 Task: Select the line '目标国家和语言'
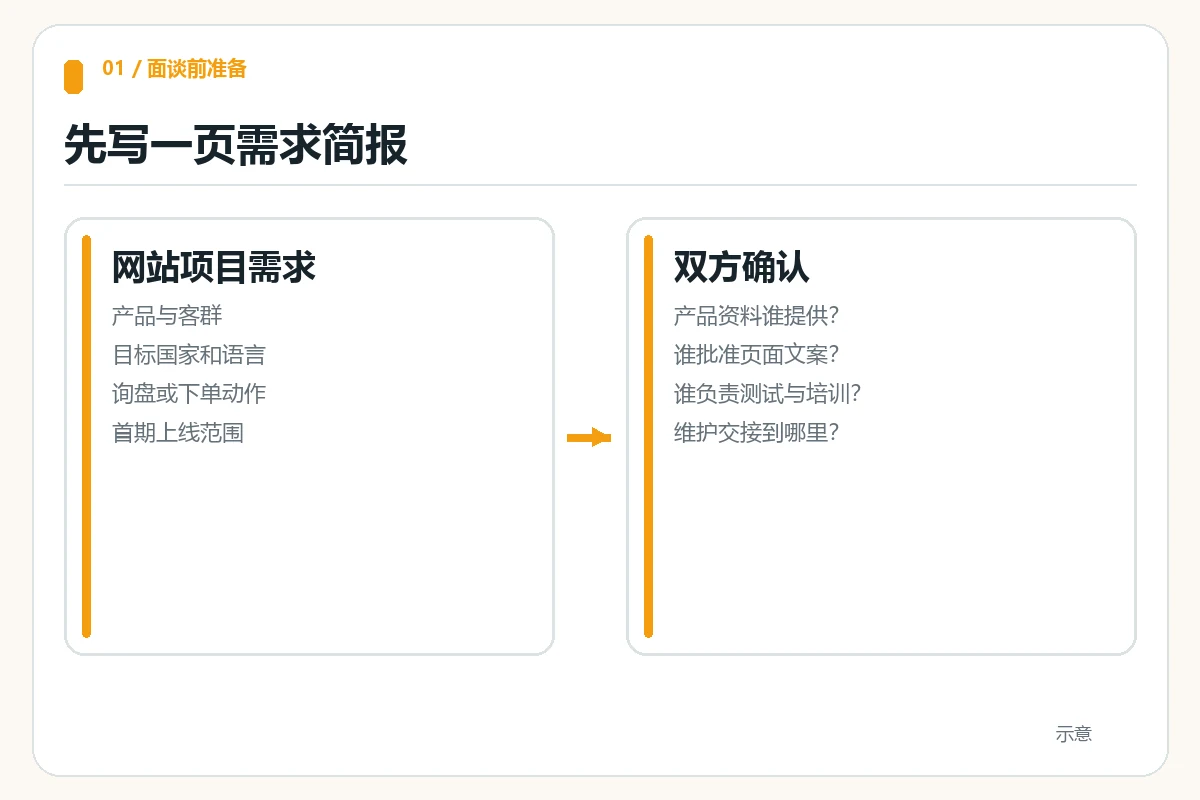point(189,355)
